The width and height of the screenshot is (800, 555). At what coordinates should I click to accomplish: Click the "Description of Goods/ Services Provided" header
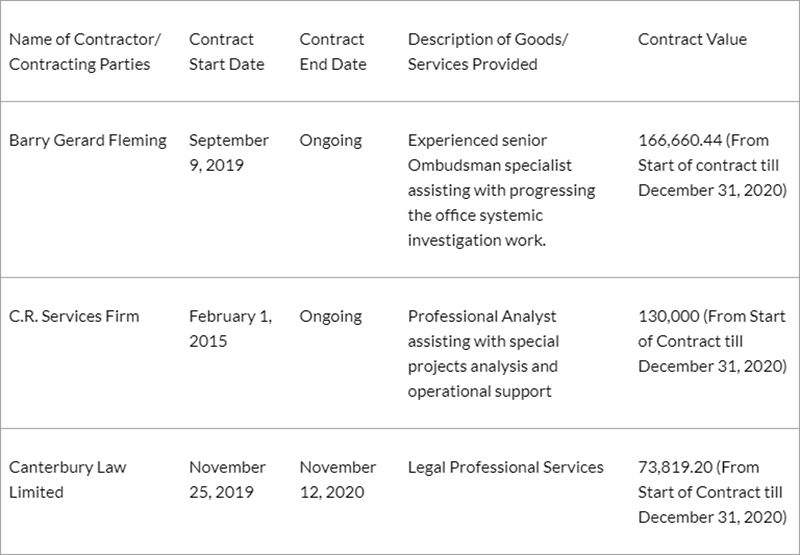[x=486, y=52]
